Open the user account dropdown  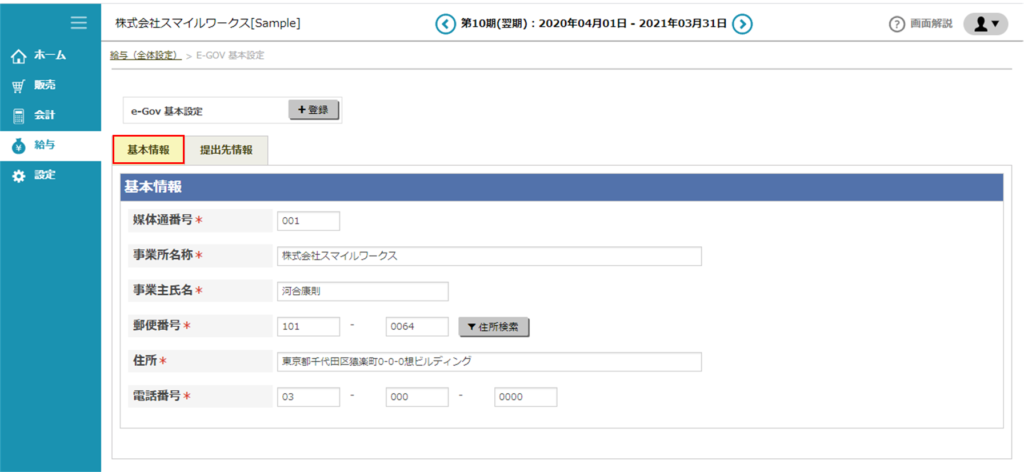click(x=985, y=24)
